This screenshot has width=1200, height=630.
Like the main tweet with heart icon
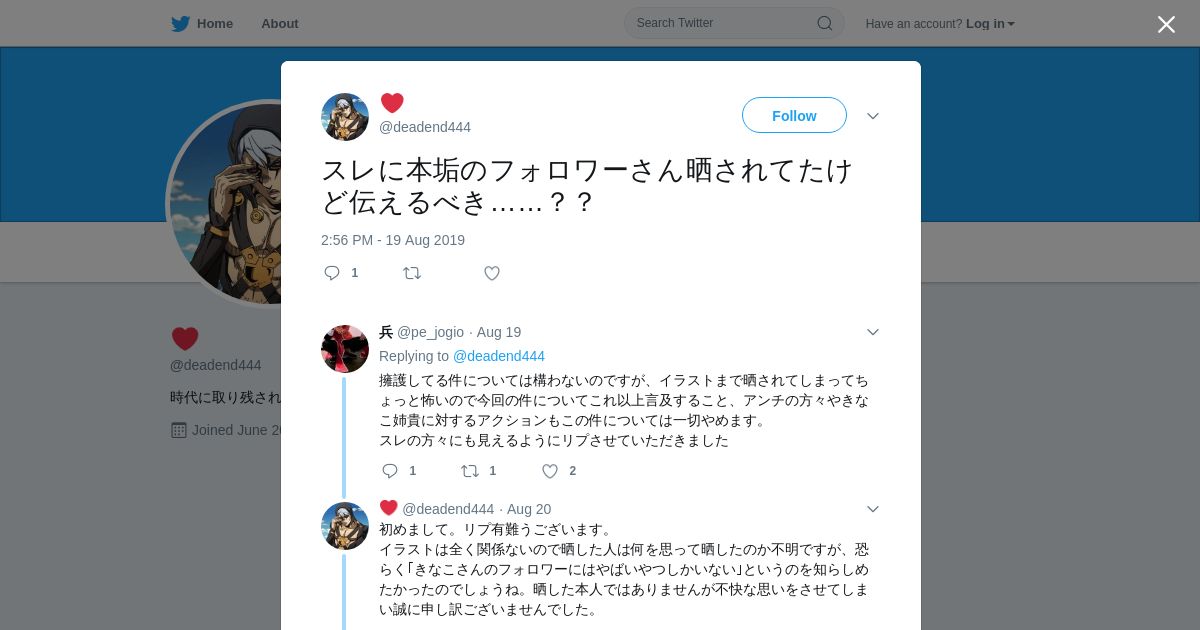coord(492,273)
